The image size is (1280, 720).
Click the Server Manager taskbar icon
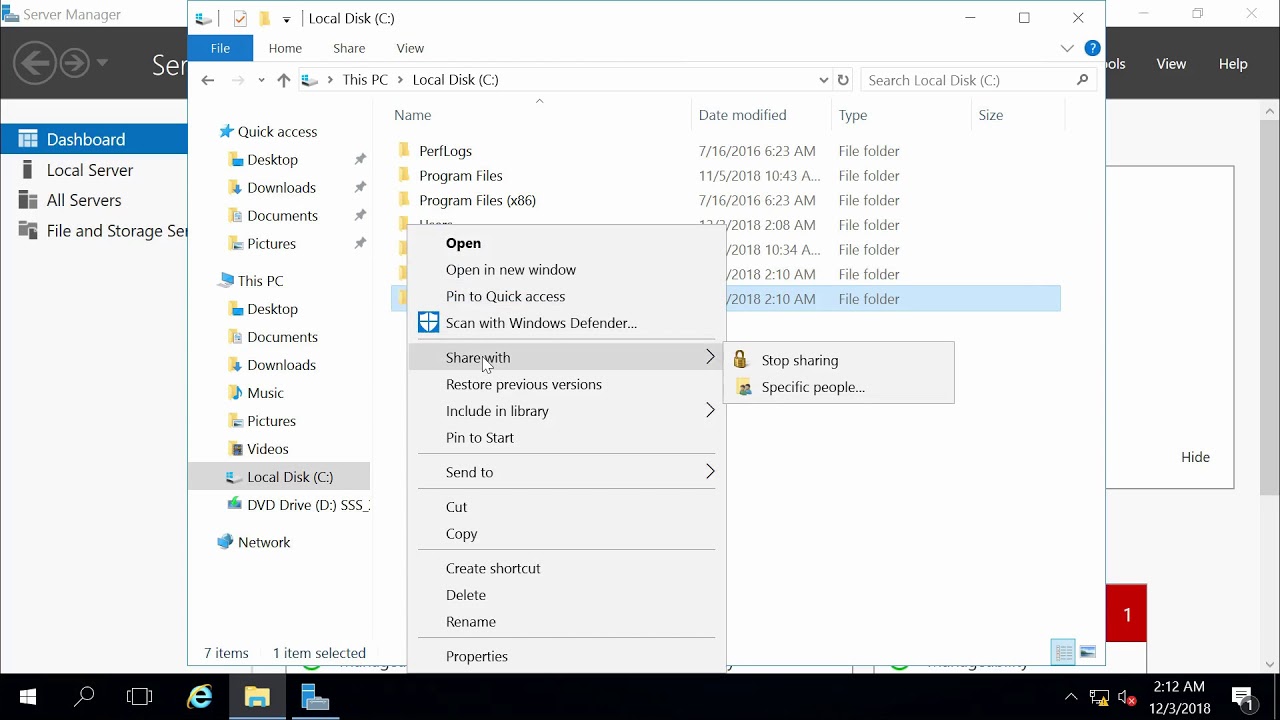tap(315, 696)
